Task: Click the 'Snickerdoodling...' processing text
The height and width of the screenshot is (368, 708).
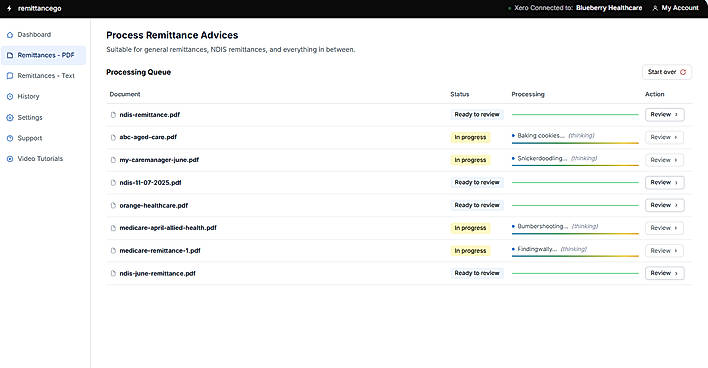Action: [x=542, y=158]
